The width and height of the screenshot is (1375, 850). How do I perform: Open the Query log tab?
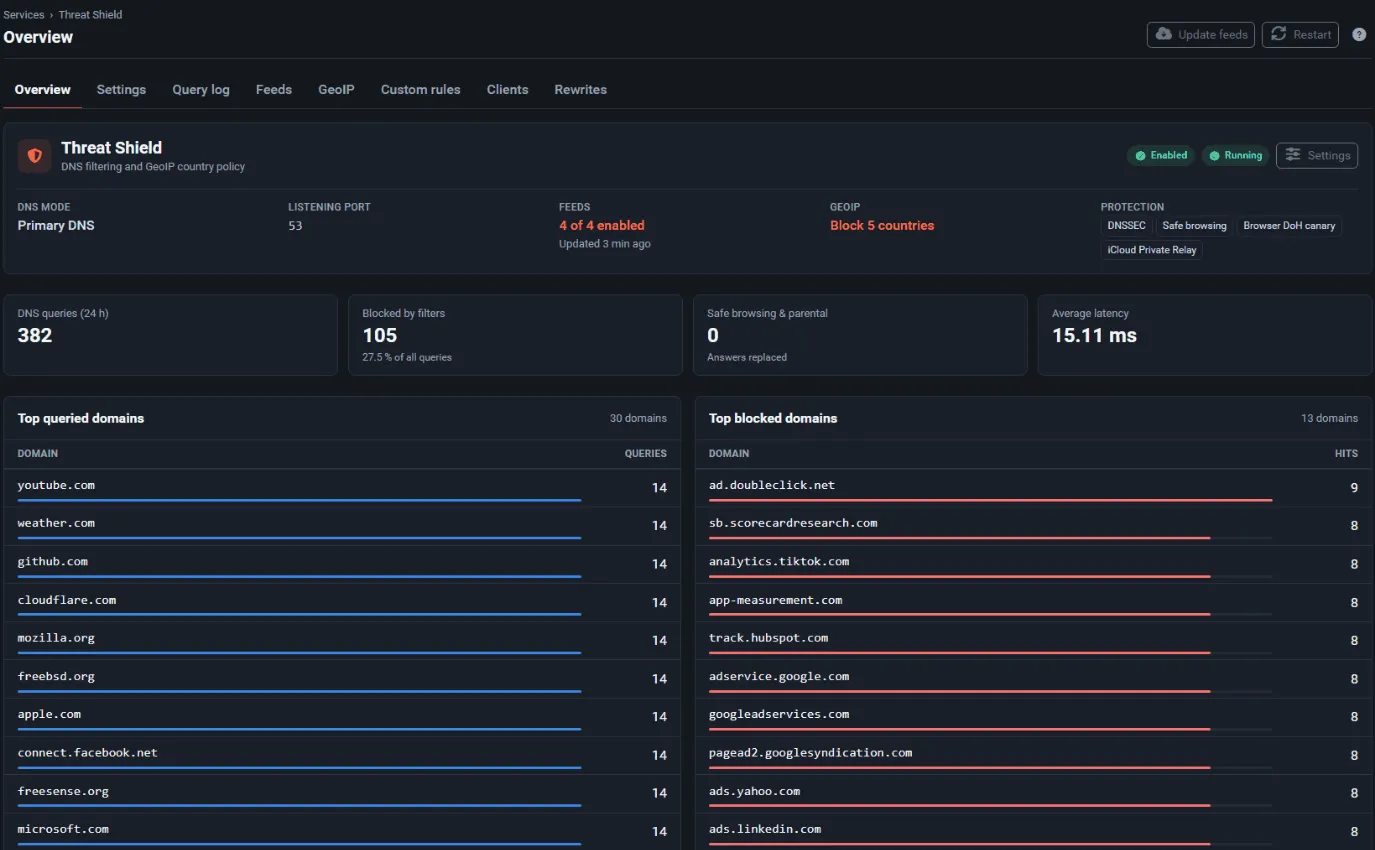(x=201, y=89)
